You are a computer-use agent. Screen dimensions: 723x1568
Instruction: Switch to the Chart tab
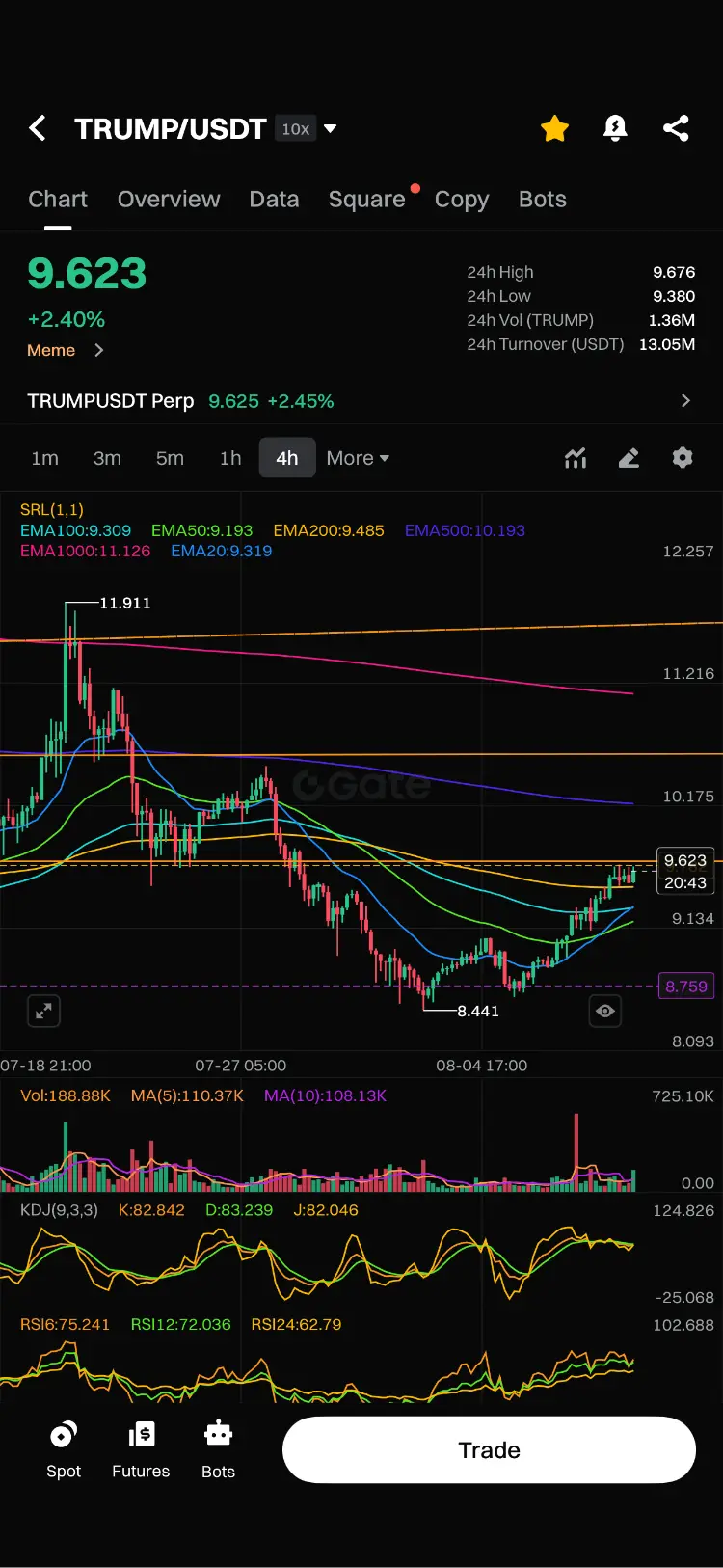pos(58,200)
